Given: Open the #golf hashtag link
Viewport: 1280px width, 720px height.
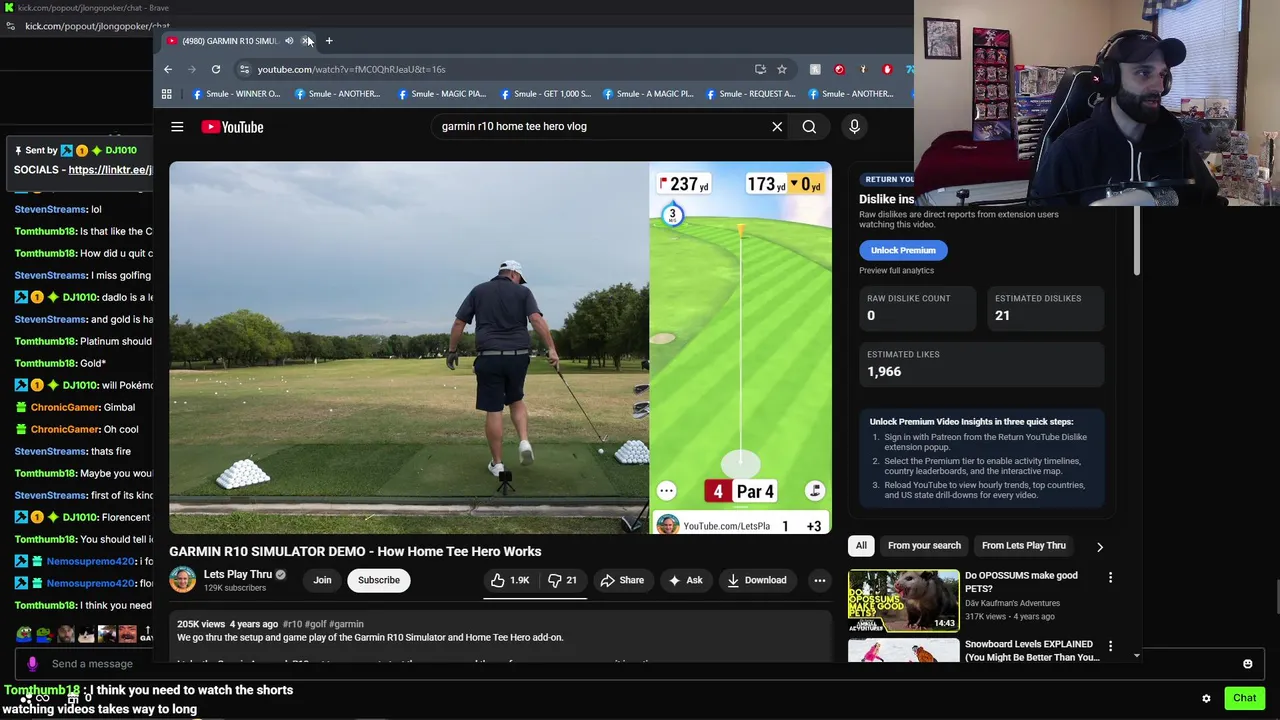Looking at the screenshot, I should tap(315, 624).
